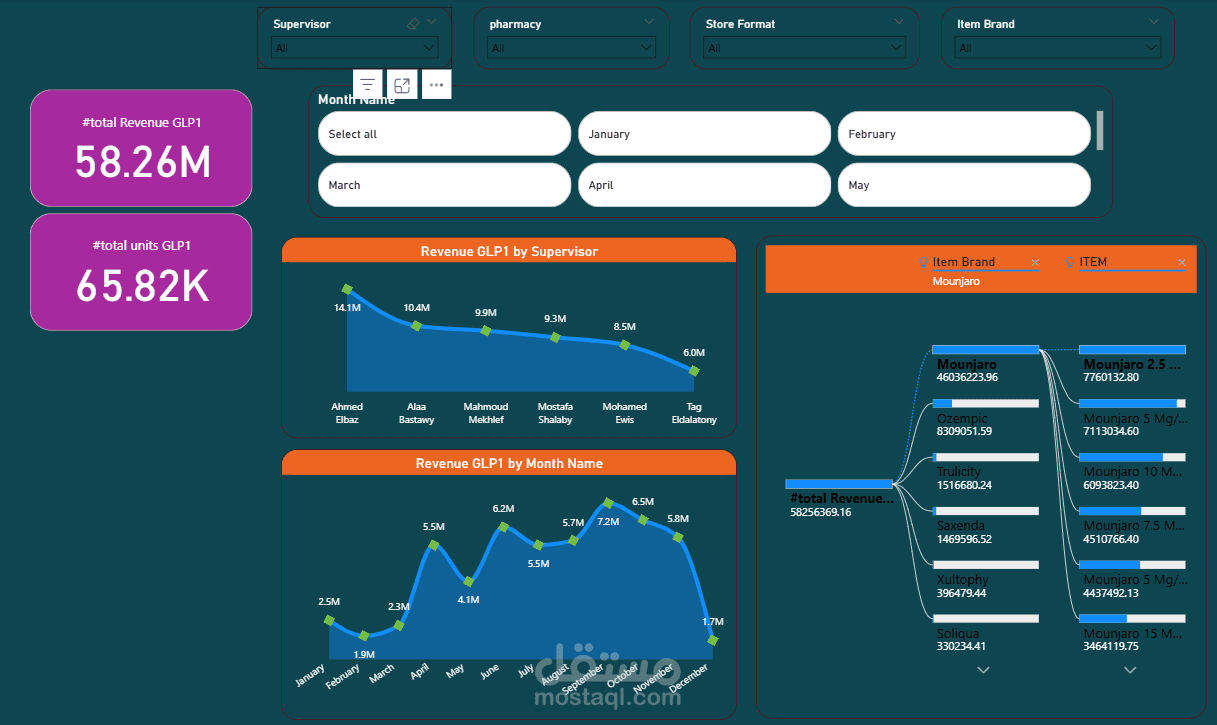Select the Xultophy node
Viewport: 1217px width, 725px height.
click(985, 580)
